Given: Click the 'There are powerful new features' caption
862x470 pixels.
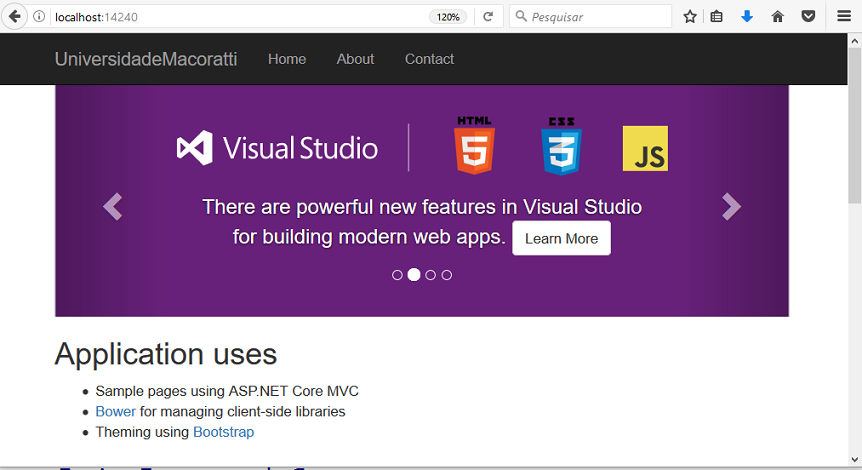Looking at the screenshot, I should 422,222.
